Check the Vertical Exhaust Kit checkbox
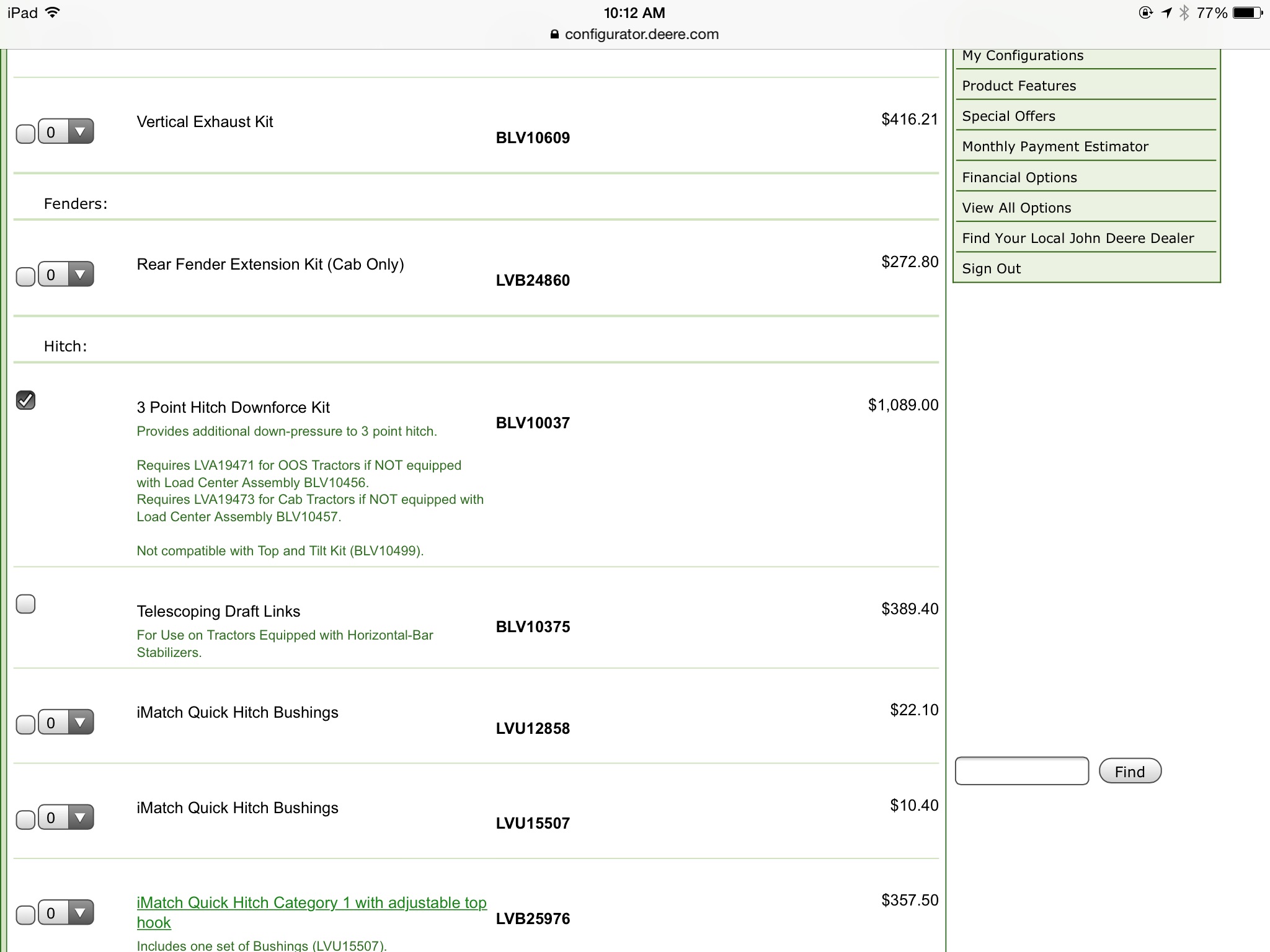 (25, 134)
